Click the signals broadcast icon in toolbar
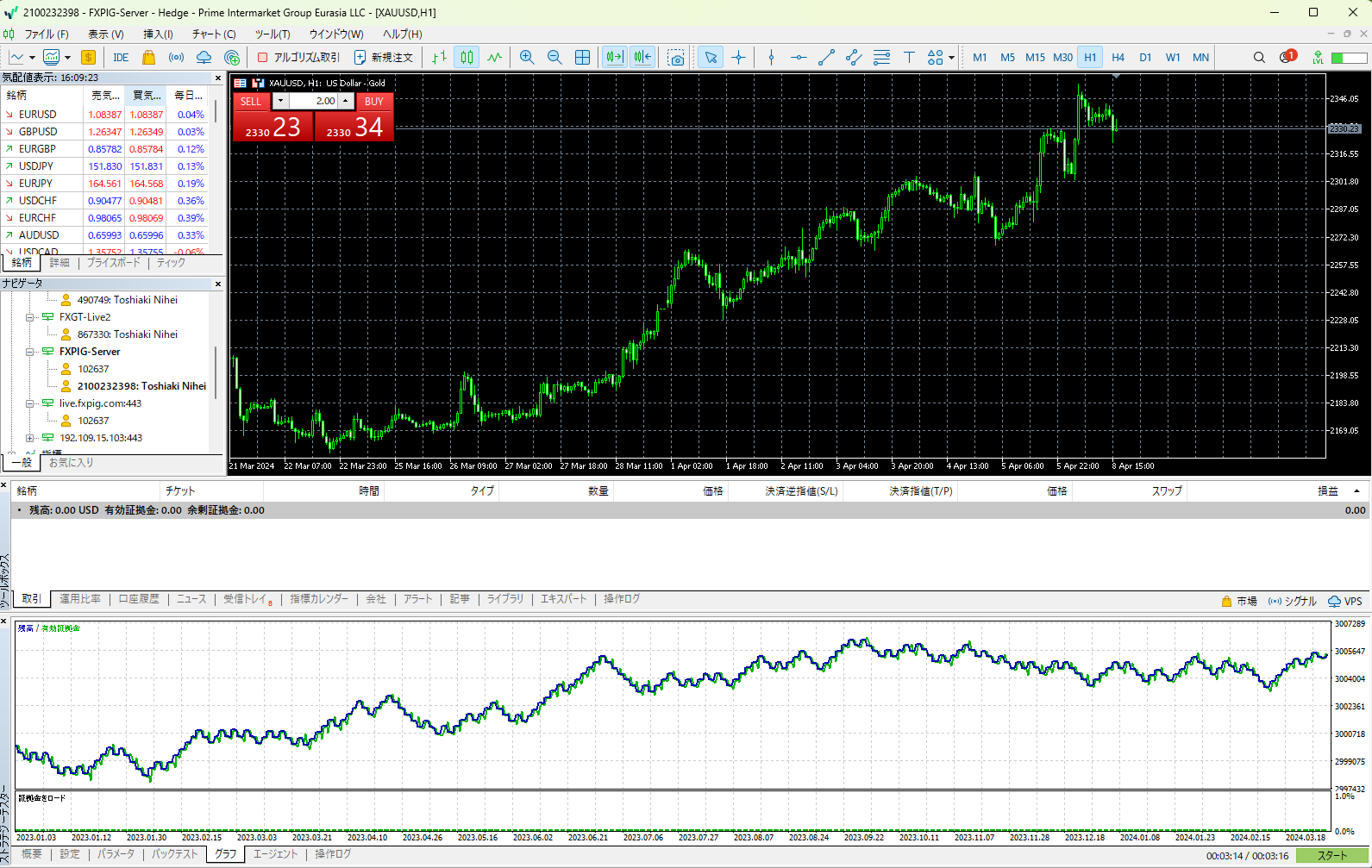 pos(176,58)
